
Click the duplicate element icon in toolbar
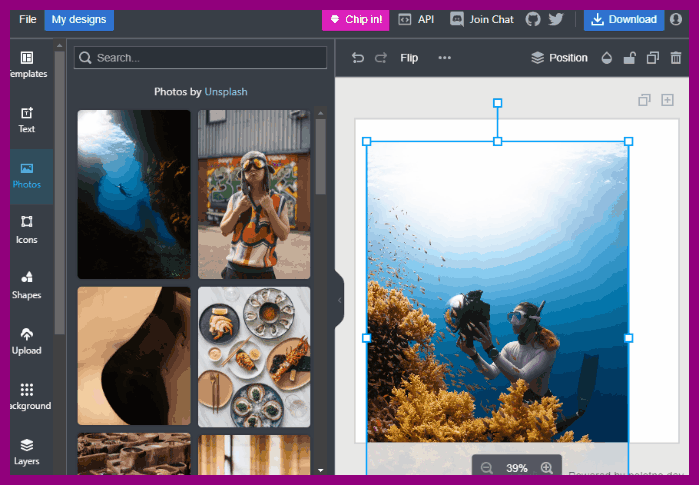pos(653,58)
